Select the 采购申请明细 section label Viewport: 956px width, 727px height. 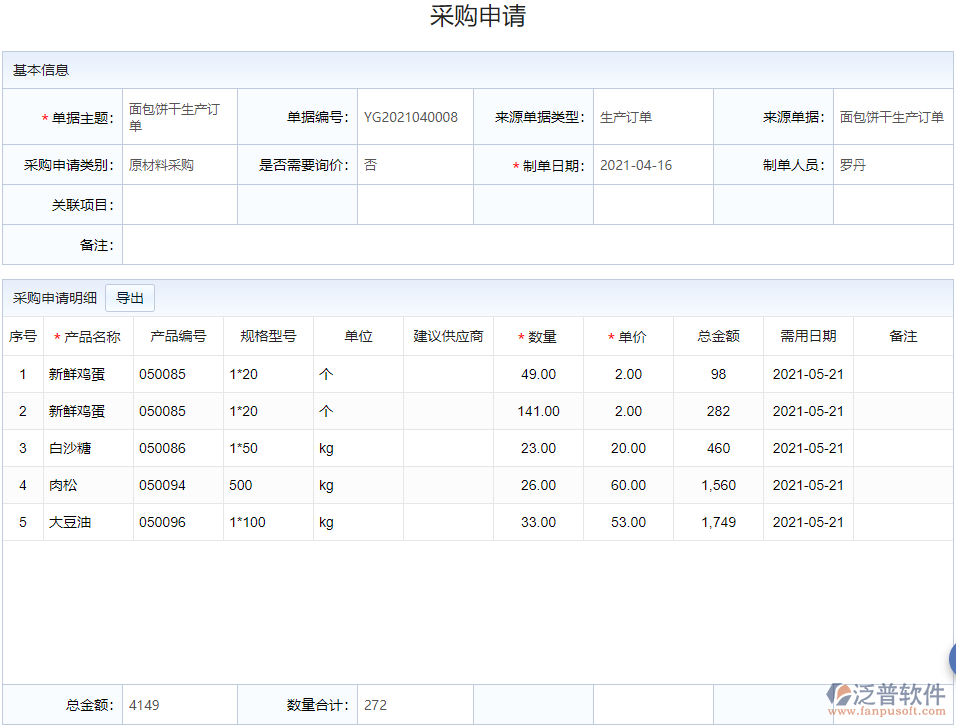[x=53, y=298]
